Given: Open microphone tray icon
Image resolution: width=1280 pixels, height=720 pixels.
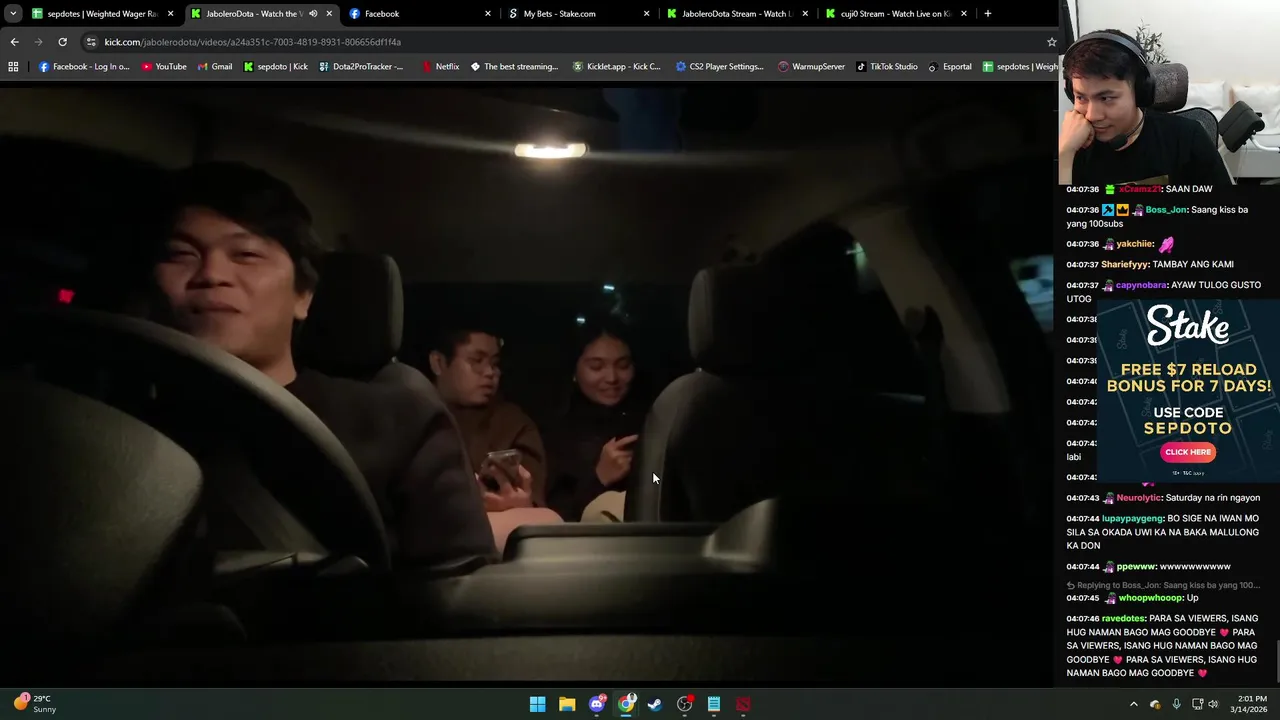Looking at the screenshot, I should (1176, 704).
